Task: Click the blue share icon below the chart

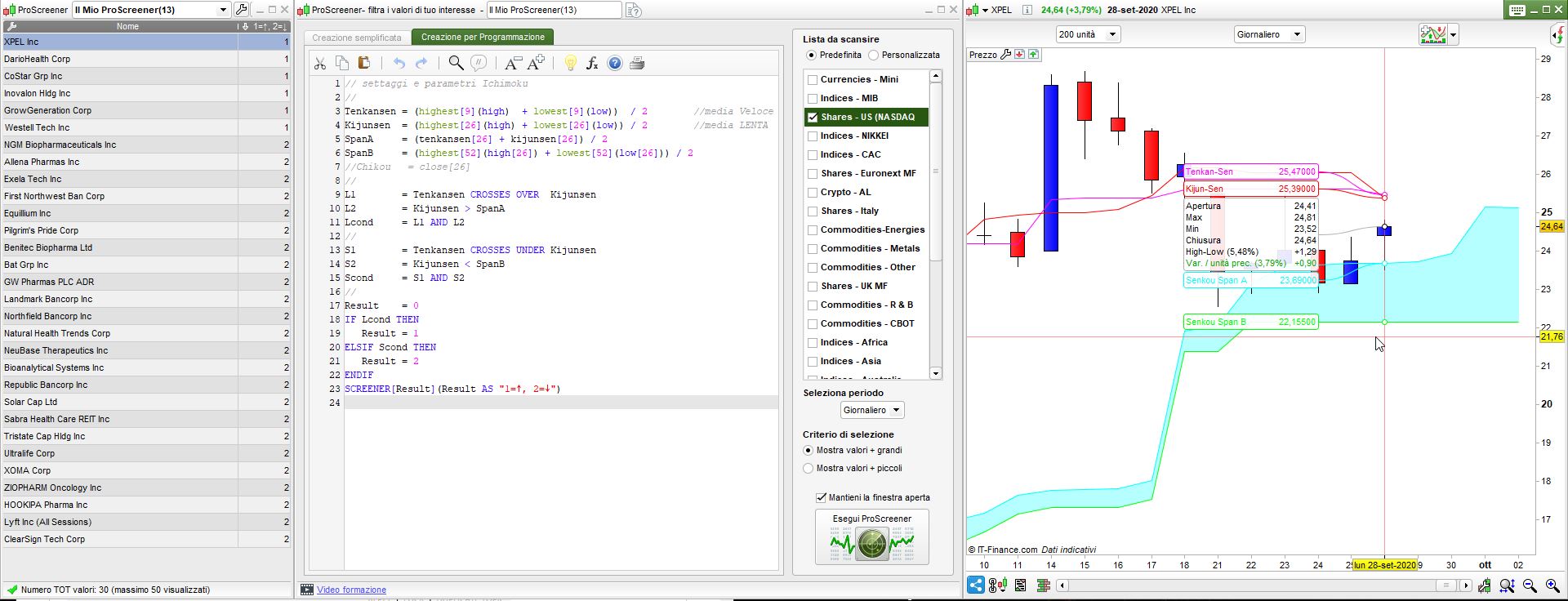Action: click(976, 585)
